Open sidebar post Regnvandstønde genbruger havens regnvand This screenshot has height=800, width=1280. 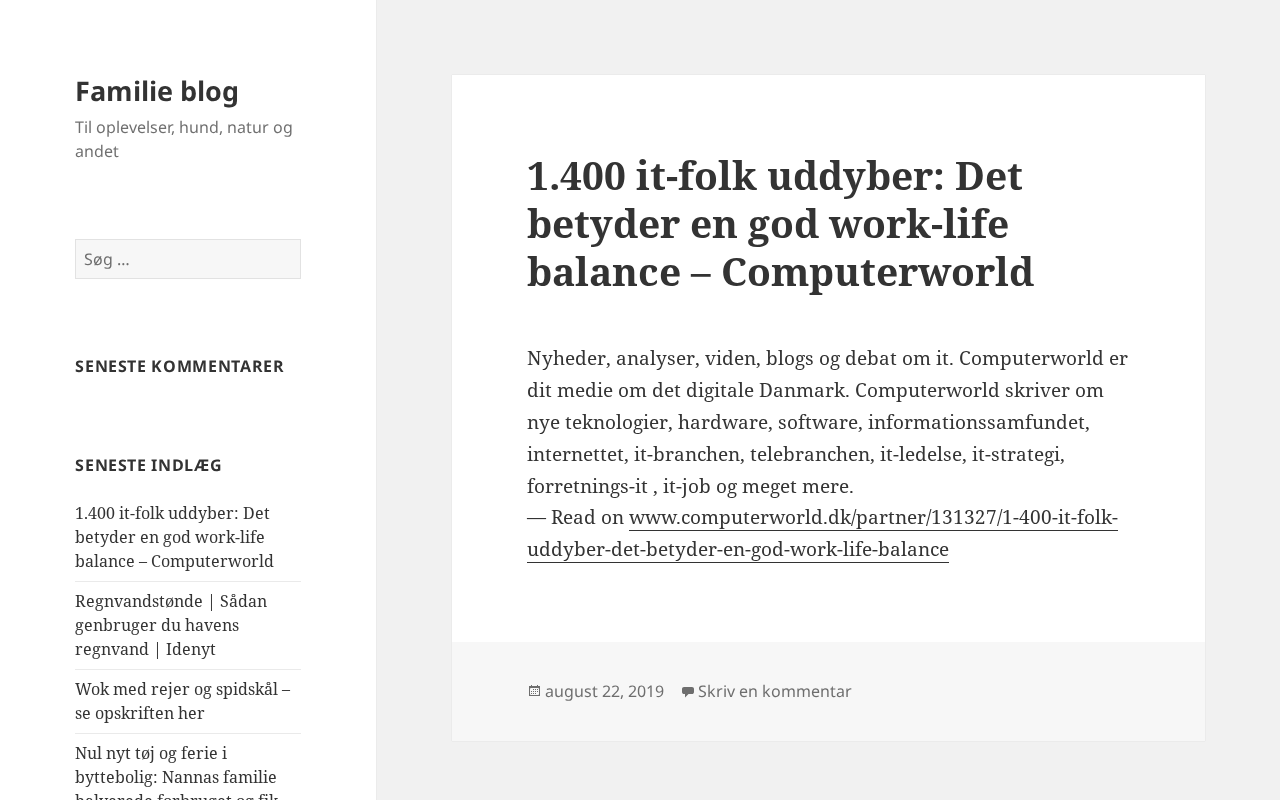171,625
